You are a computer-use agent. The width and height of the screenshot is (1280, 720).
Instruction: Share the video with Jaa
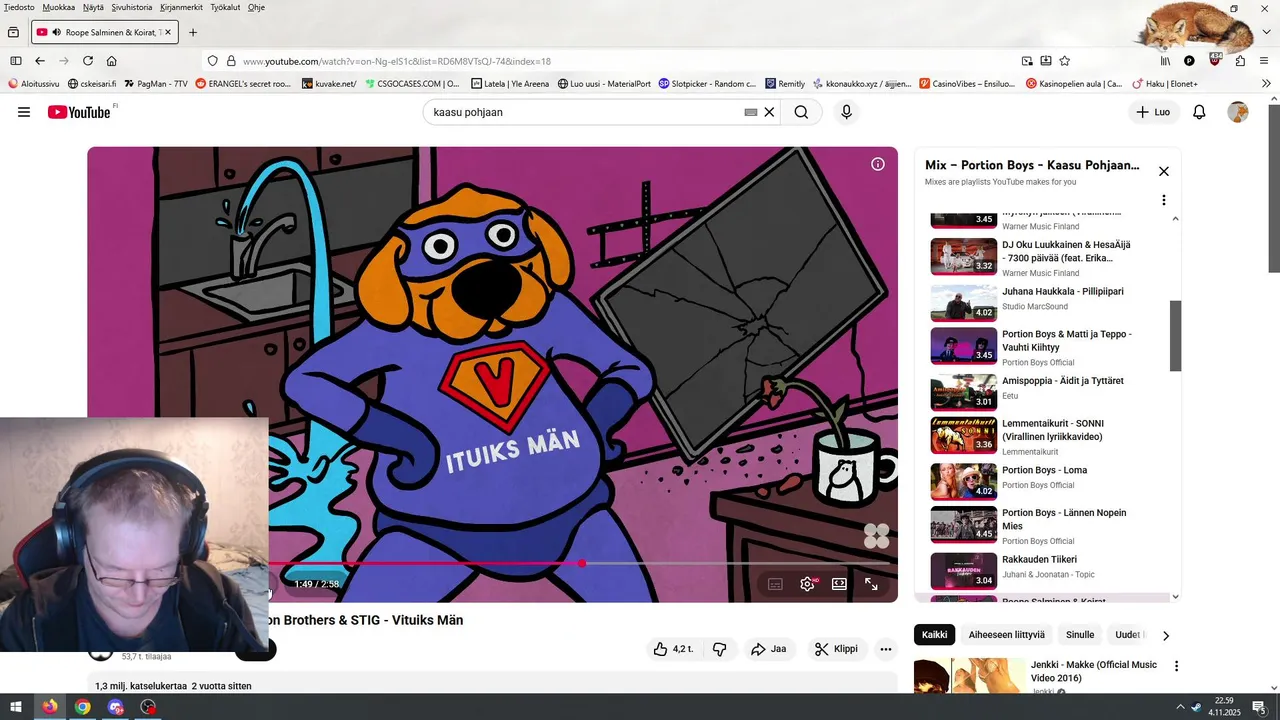point(768,649)
